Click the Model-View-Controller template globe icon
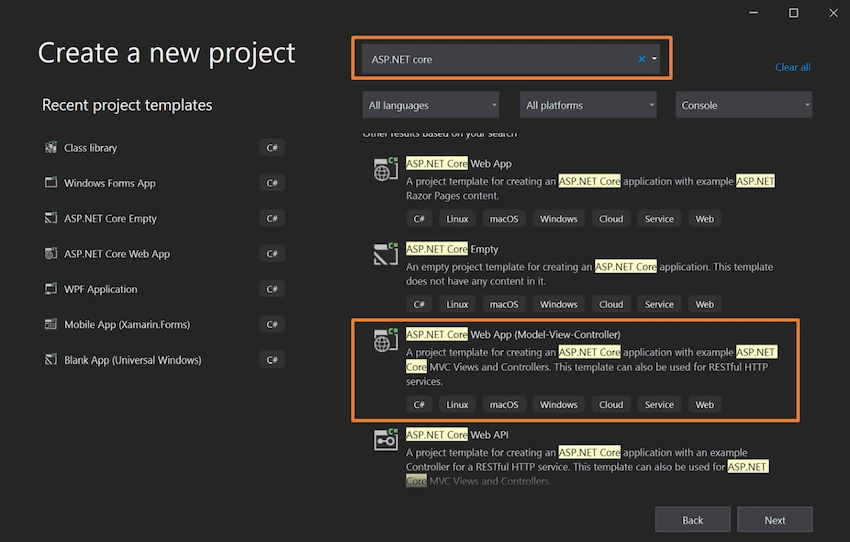This screenshot has height=542, width=850. [x=385, y=340]
